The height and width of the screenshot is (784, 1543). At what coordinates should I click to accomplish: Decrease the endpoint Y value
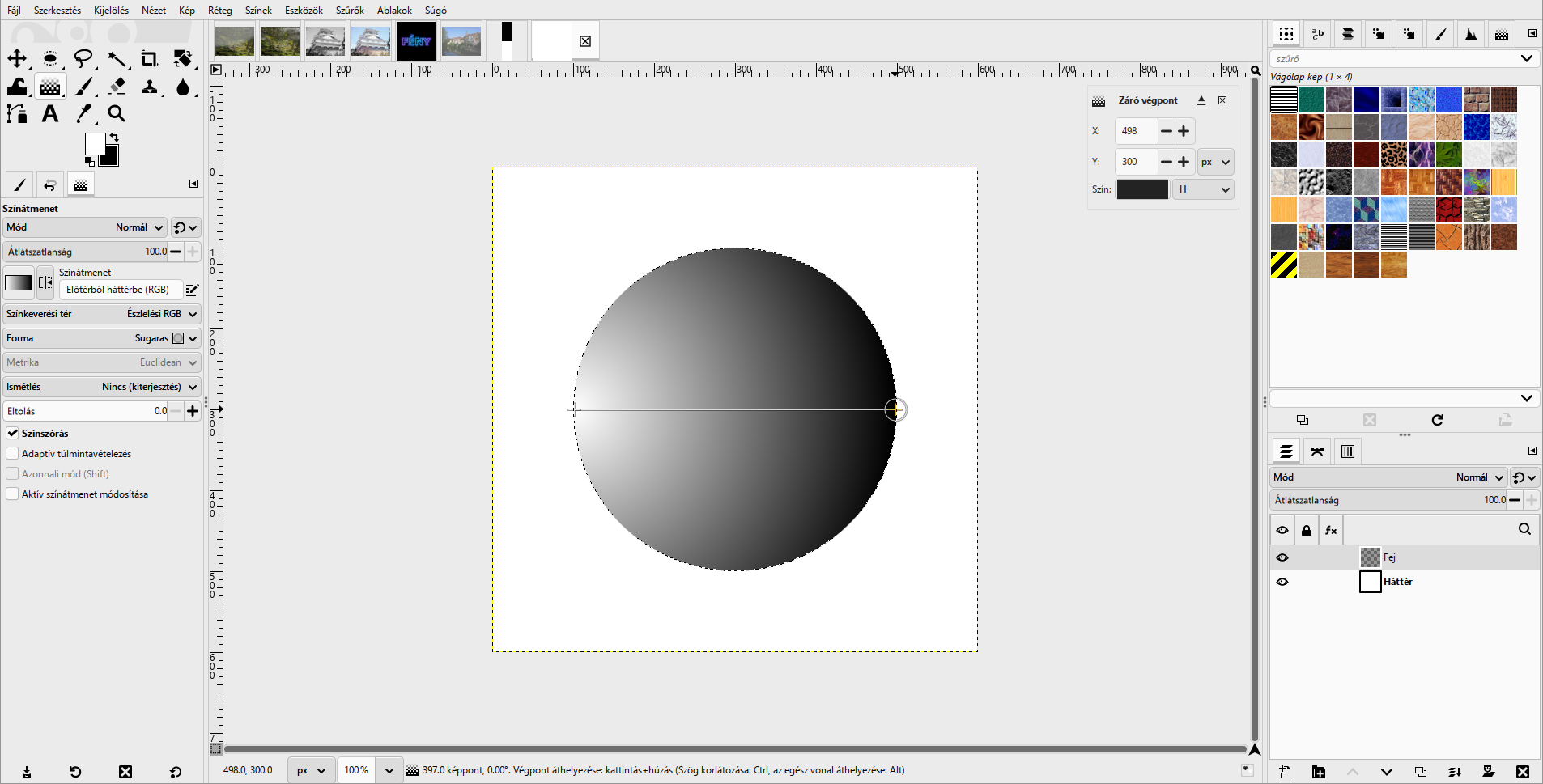pyautogui.click(x=1166, y=162)
